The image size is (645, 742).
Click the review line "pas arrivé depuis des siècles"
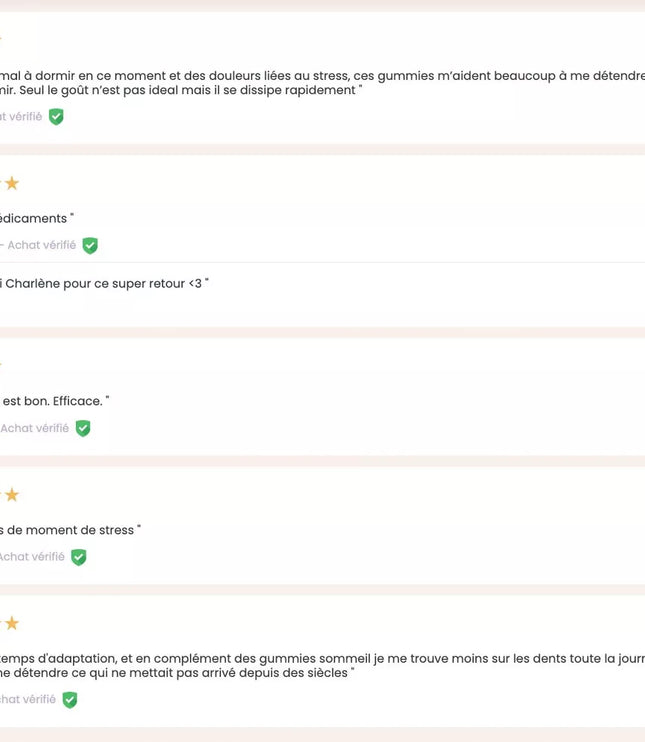[x=175, y=673]
